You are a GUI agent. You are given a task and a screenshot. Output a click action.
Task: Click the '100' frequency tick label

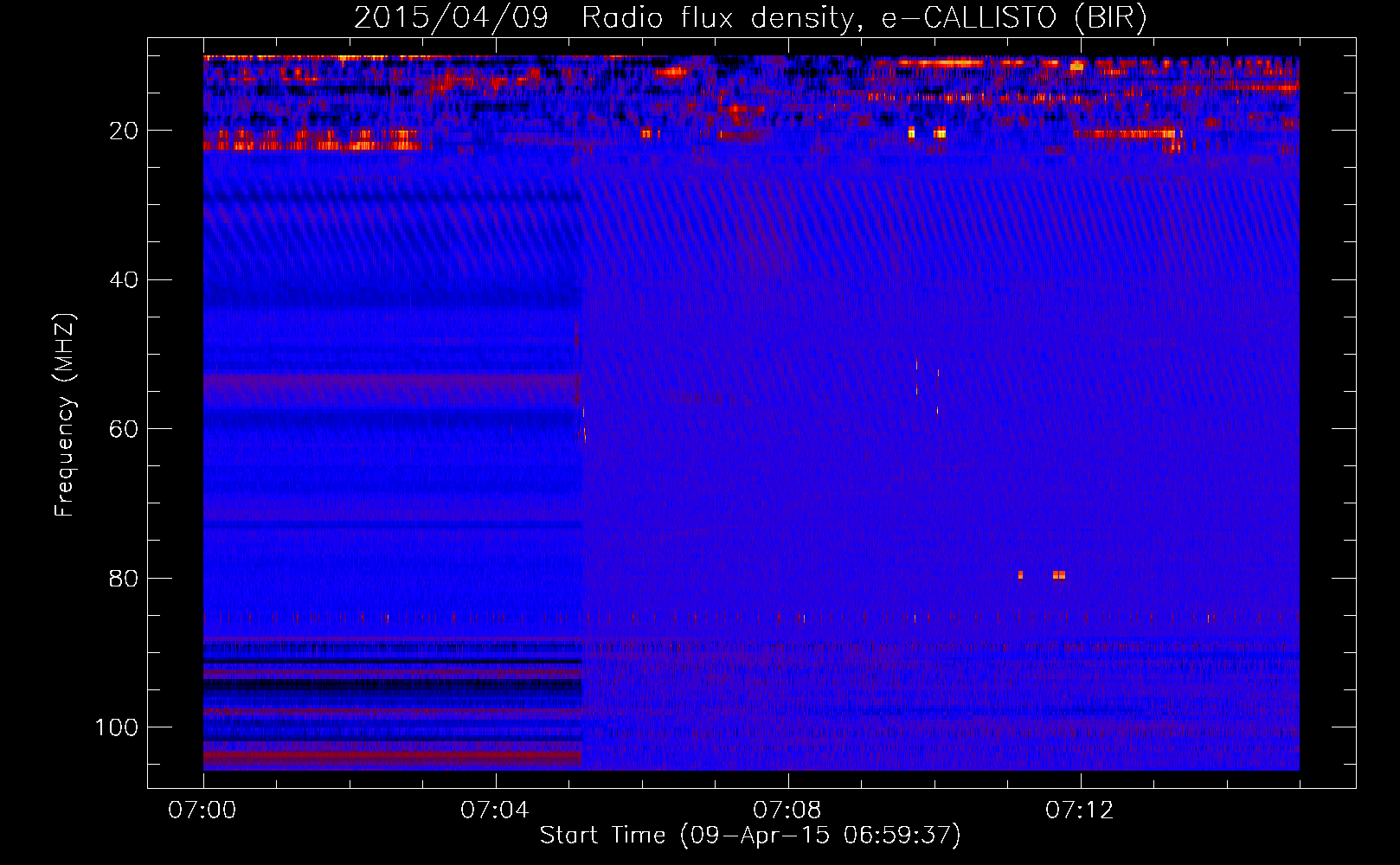pyautogui.click(x=117, y=727)
